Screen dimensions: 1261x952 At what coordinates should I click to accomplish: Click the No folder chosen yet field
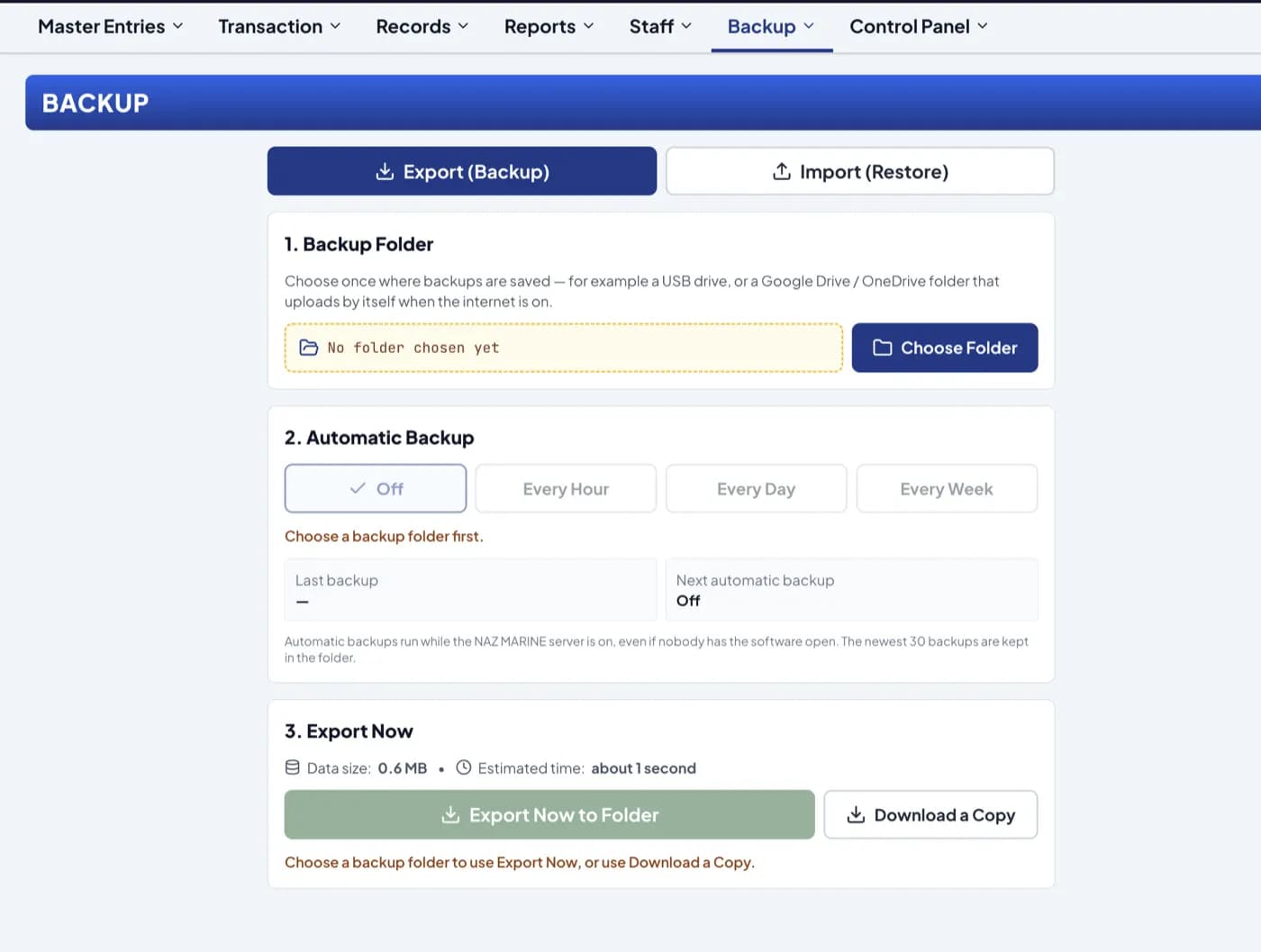pyautogui.click(x=564, y=348)
